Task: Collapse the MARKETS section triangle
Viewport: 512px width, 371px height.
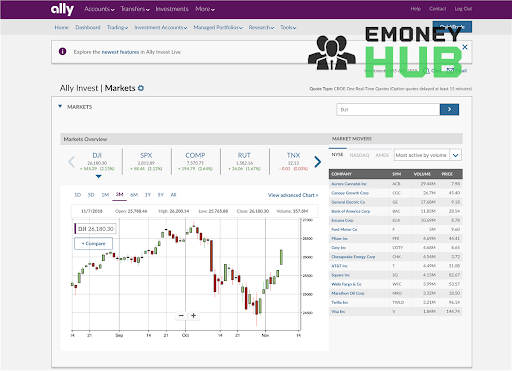Action: [x=60, y=106]
